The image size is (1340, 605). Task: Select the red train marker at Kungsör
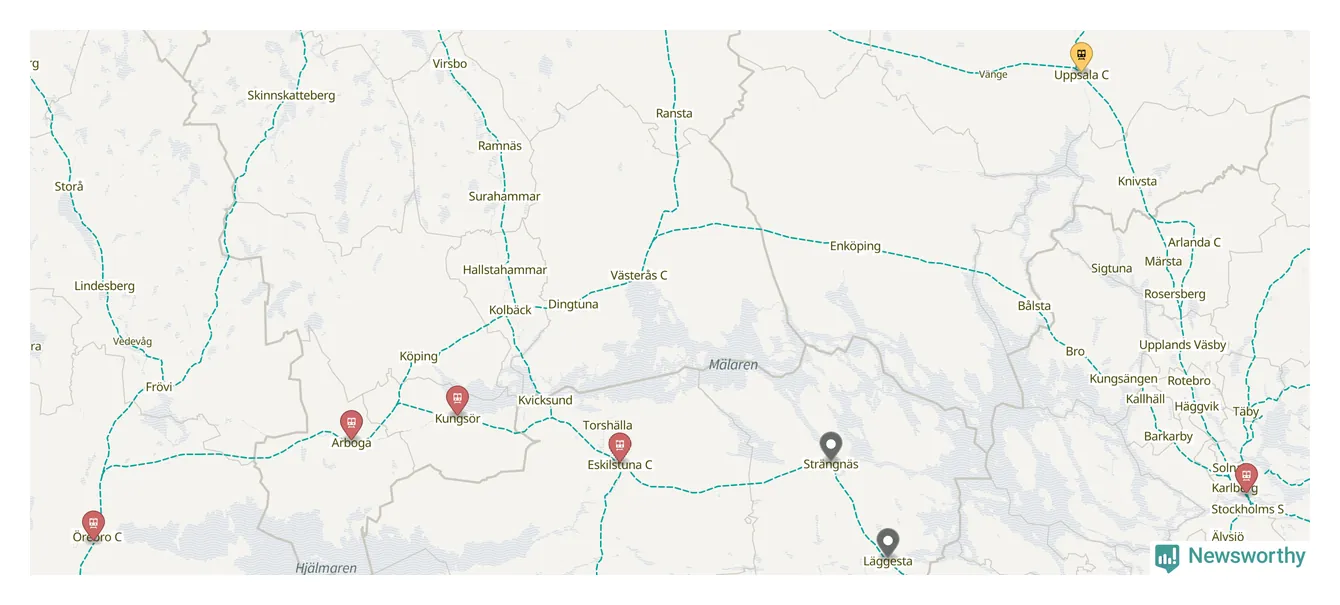click(457, 400)
